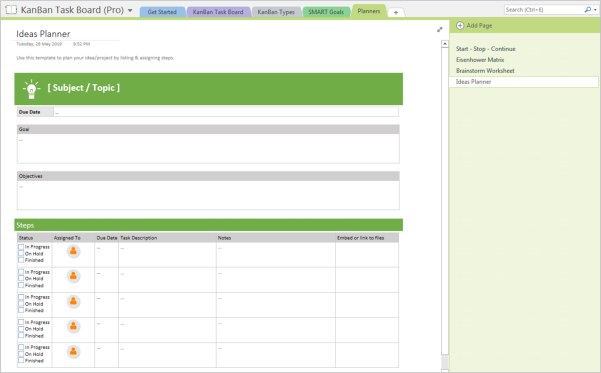Check Finished in second step row
This screenshot has width=601, height=373.
(x=21, y=285)
